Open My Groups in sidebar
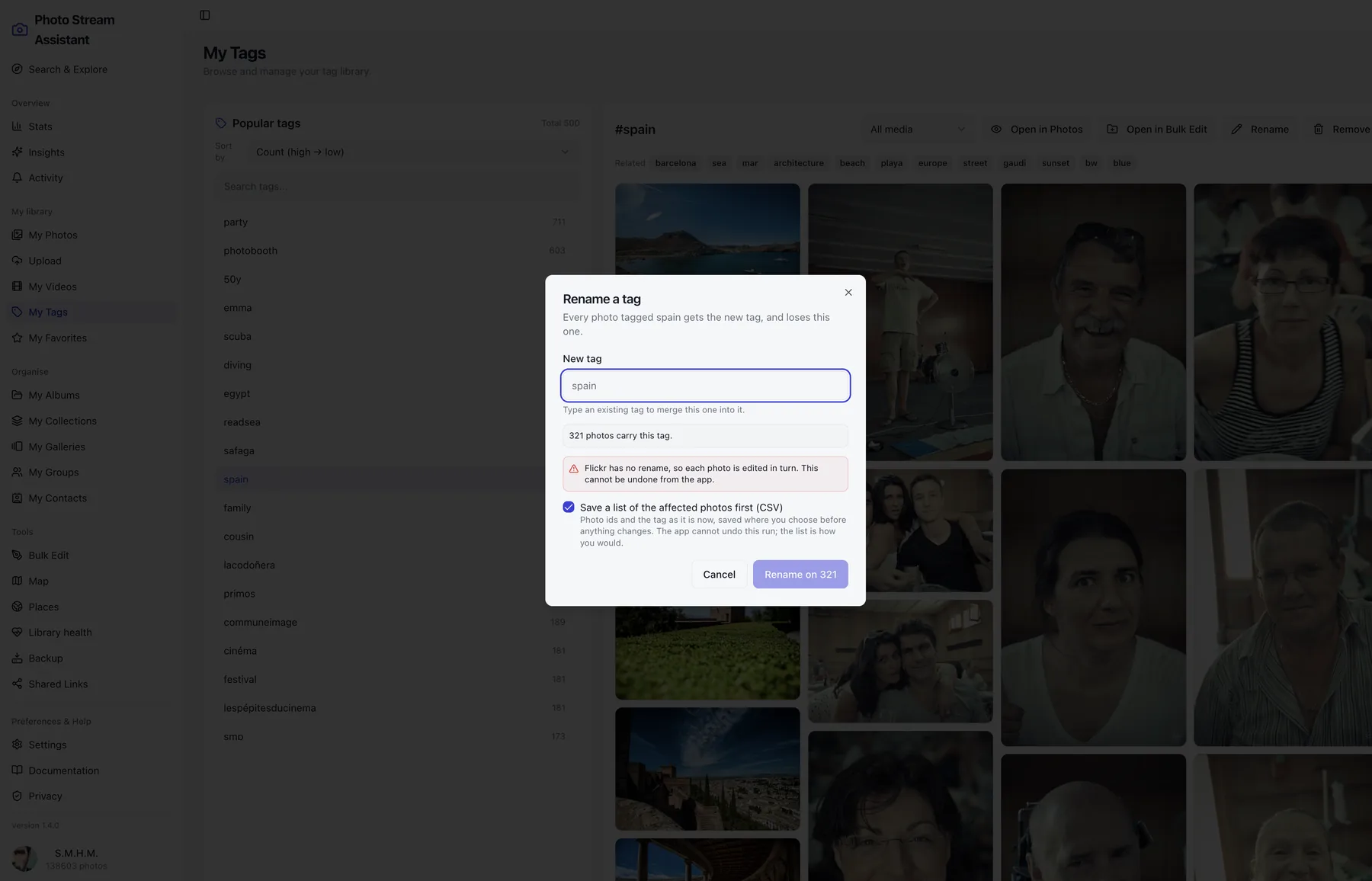 click(90, 473)
